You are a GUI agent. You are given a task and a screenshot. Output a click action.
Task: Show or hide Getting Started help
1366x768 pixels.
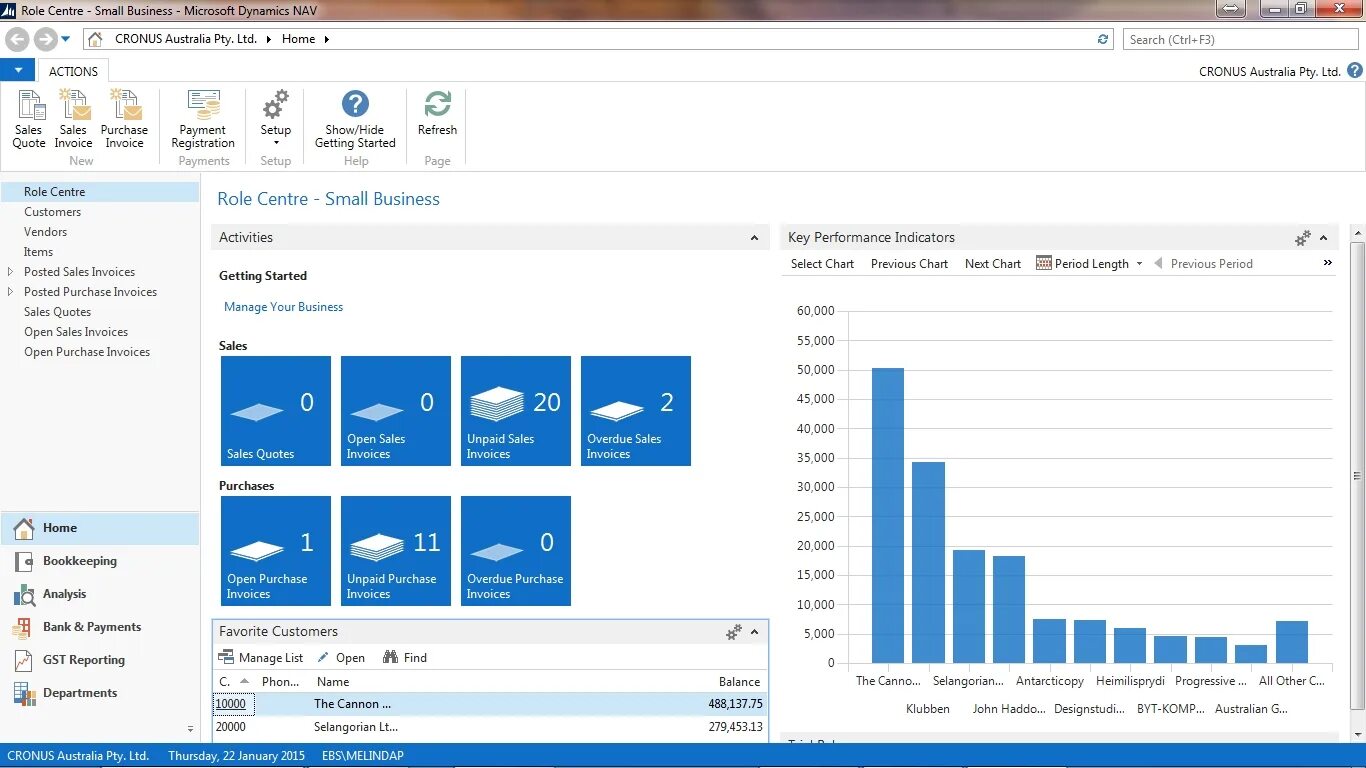coord(355,119)
